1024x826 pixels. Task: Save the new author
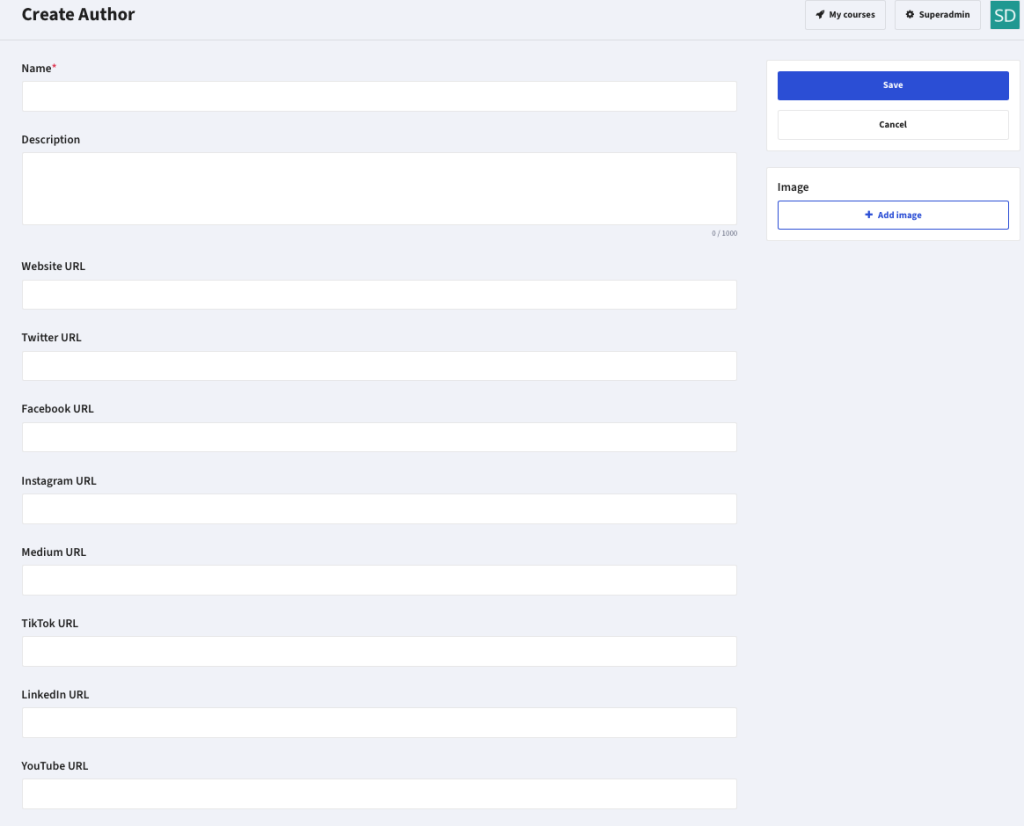click(x=893, y=86)
